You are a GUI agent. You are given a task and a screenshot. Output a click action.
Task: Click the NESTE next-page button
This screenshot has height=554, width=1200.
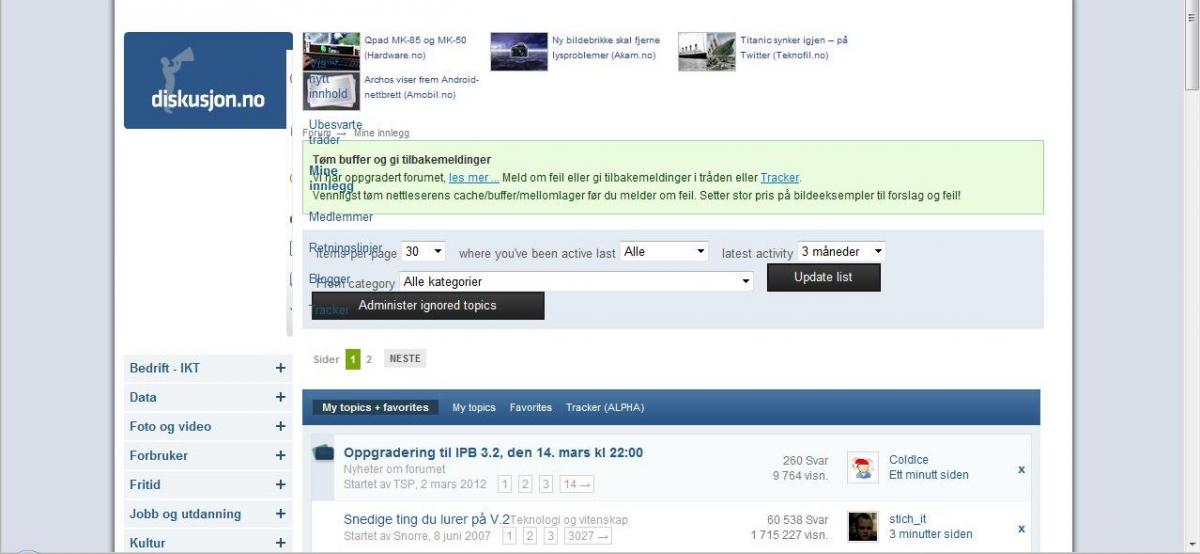[x=405, y=359]
